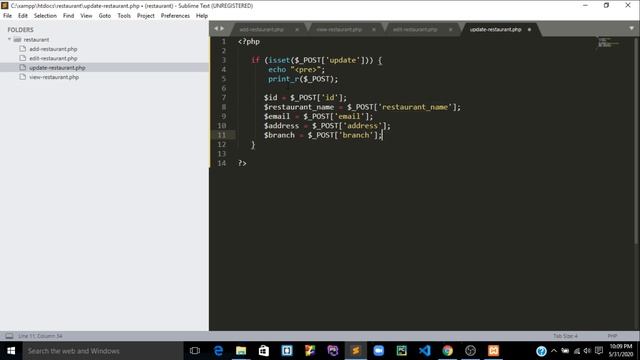Viewport: 640px width, 360px height.
Task: Open add-restaurant.php from the sidebar
Action: [x=53, y=49]
